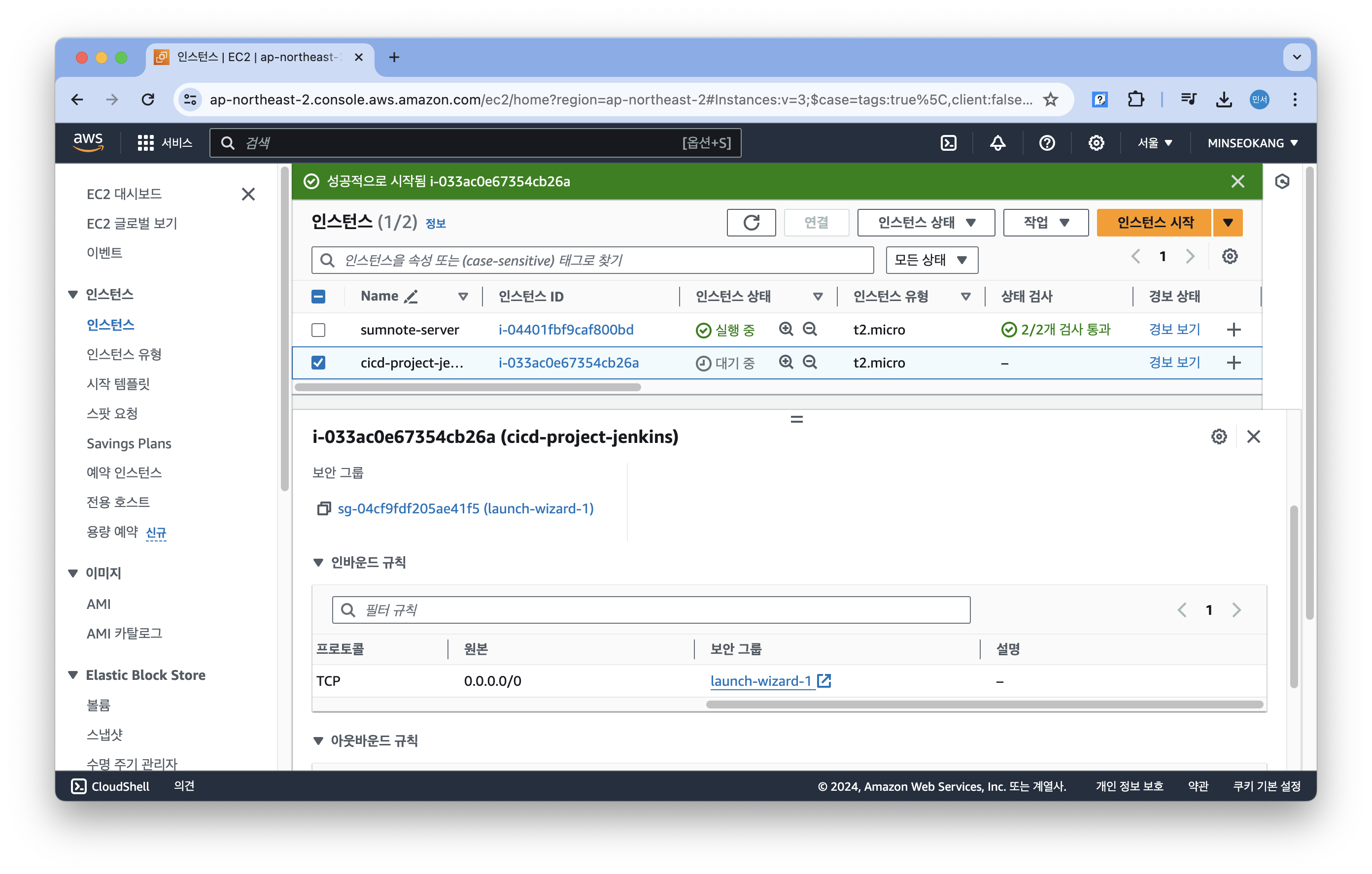Copy security group ID with copy icon
This screenshot has width=1372, height=874.
(x=324, y=508)
